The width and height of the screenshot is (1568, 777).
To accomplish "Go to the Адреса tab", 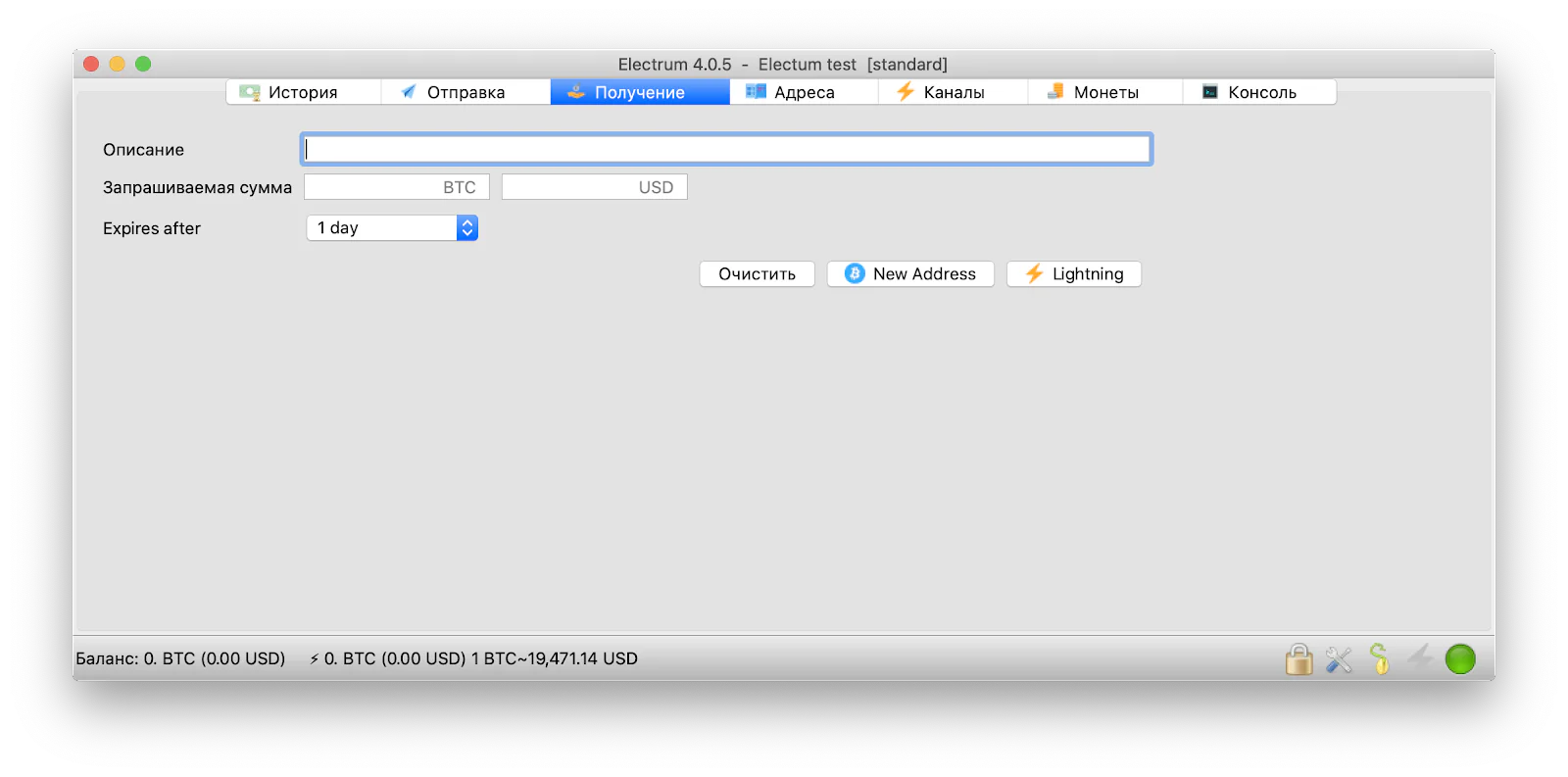I will [x=804, y=92].
